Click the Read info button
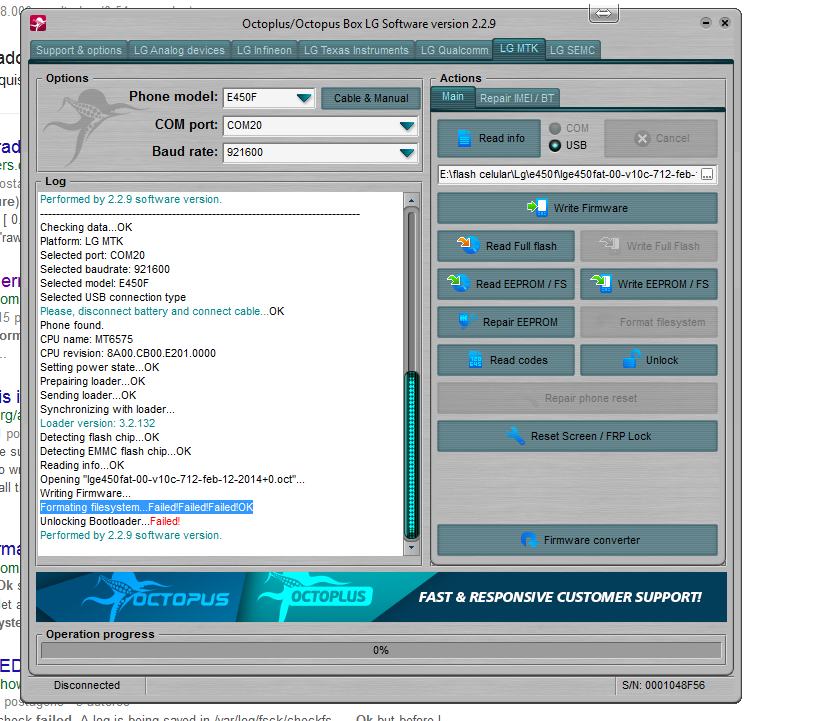The width and height of the screenshot is (839, 721). pyautogui.click(x=489, y=138)
